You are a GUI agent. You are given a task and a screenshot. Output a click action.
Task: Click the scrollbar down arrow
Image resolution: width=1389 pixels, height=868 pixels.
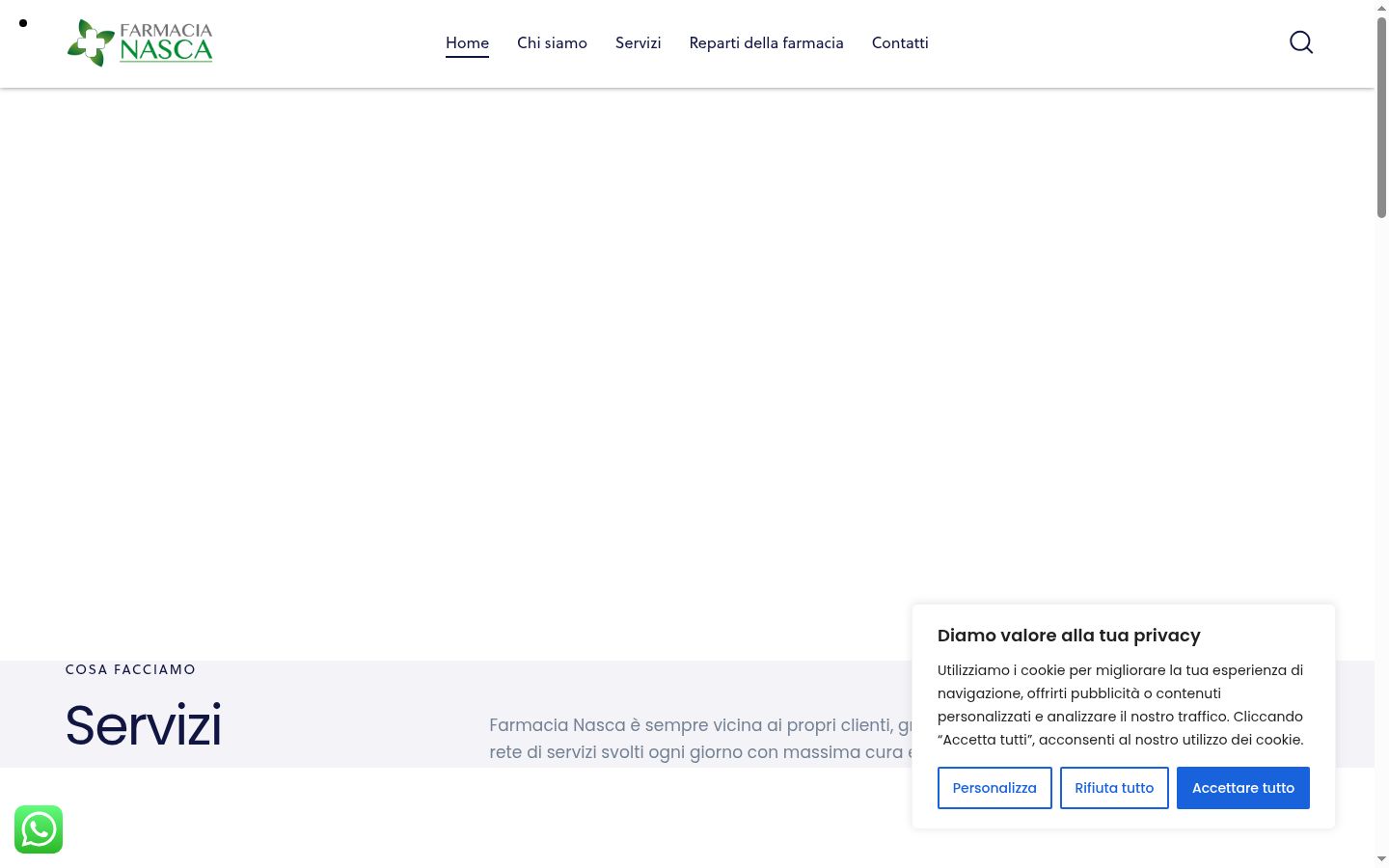[x=1381, y=859]
